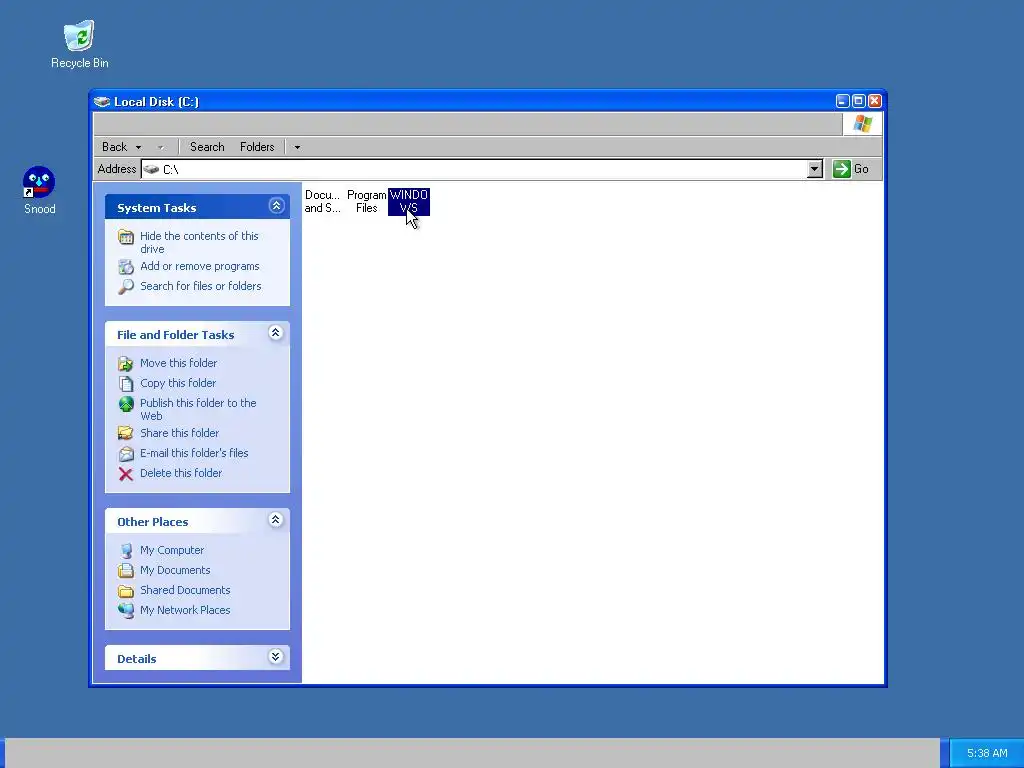This screenshot has height=768, width=1024.
Task: Click the Search toolbar button
Action: click(207, 147)
